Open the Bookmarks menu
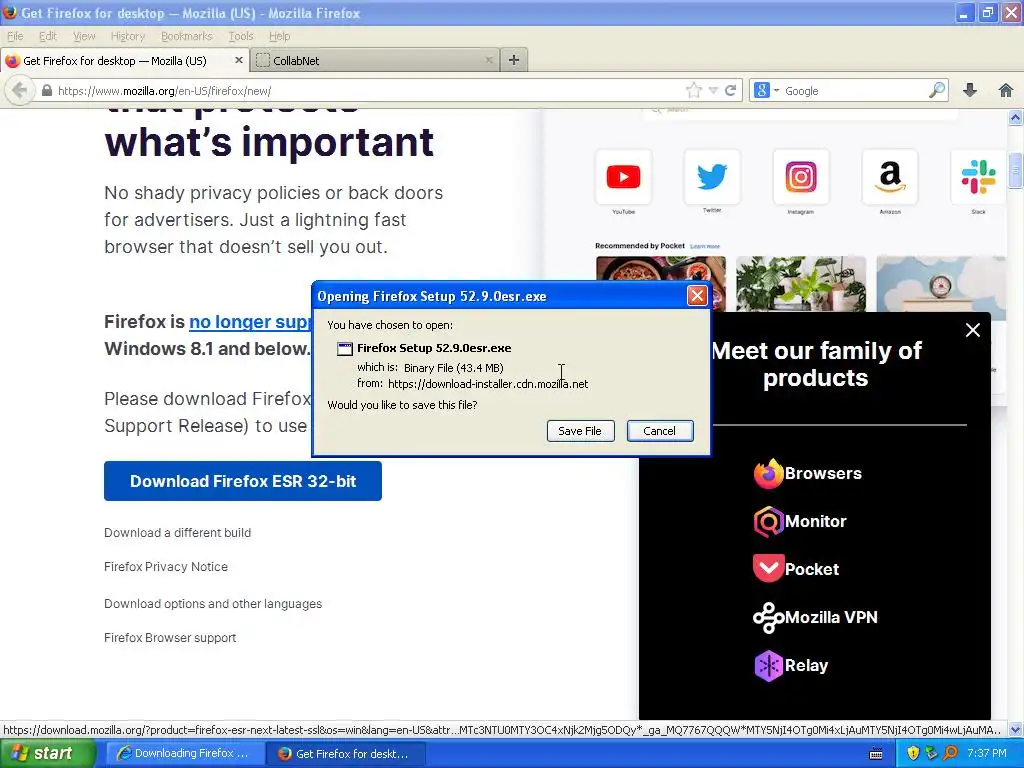This screenshot has width=1024, height=768. 187,36
